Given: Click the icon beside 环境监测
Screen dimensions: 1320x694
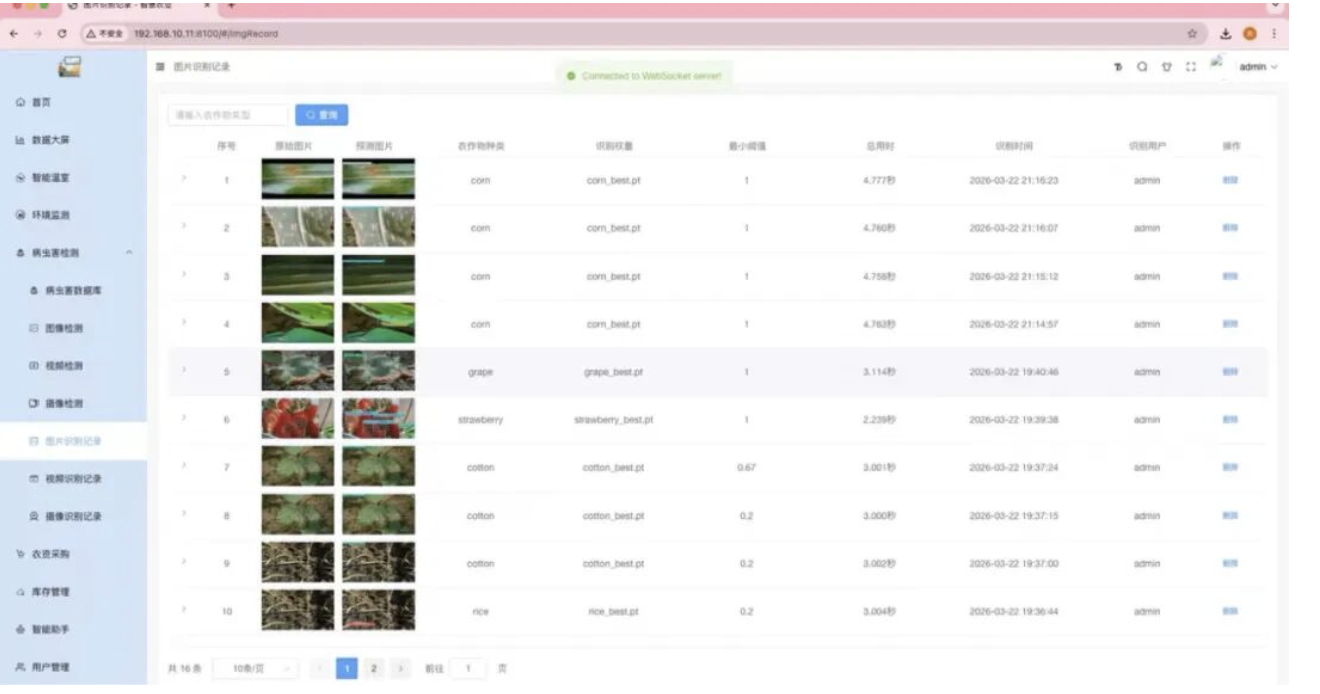Looking at the screenshot, I should pos(21,215).
